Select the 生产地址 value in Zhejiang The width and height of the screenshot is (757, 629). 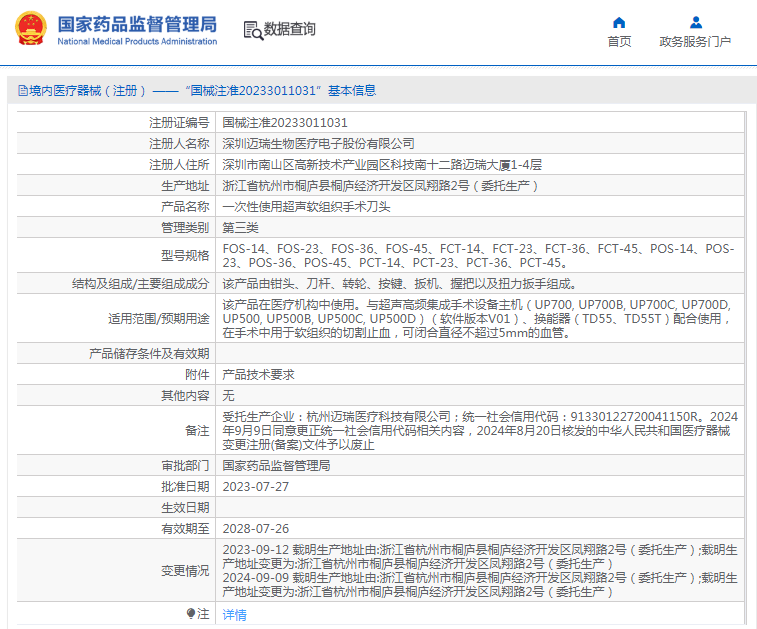pos(380,186)
